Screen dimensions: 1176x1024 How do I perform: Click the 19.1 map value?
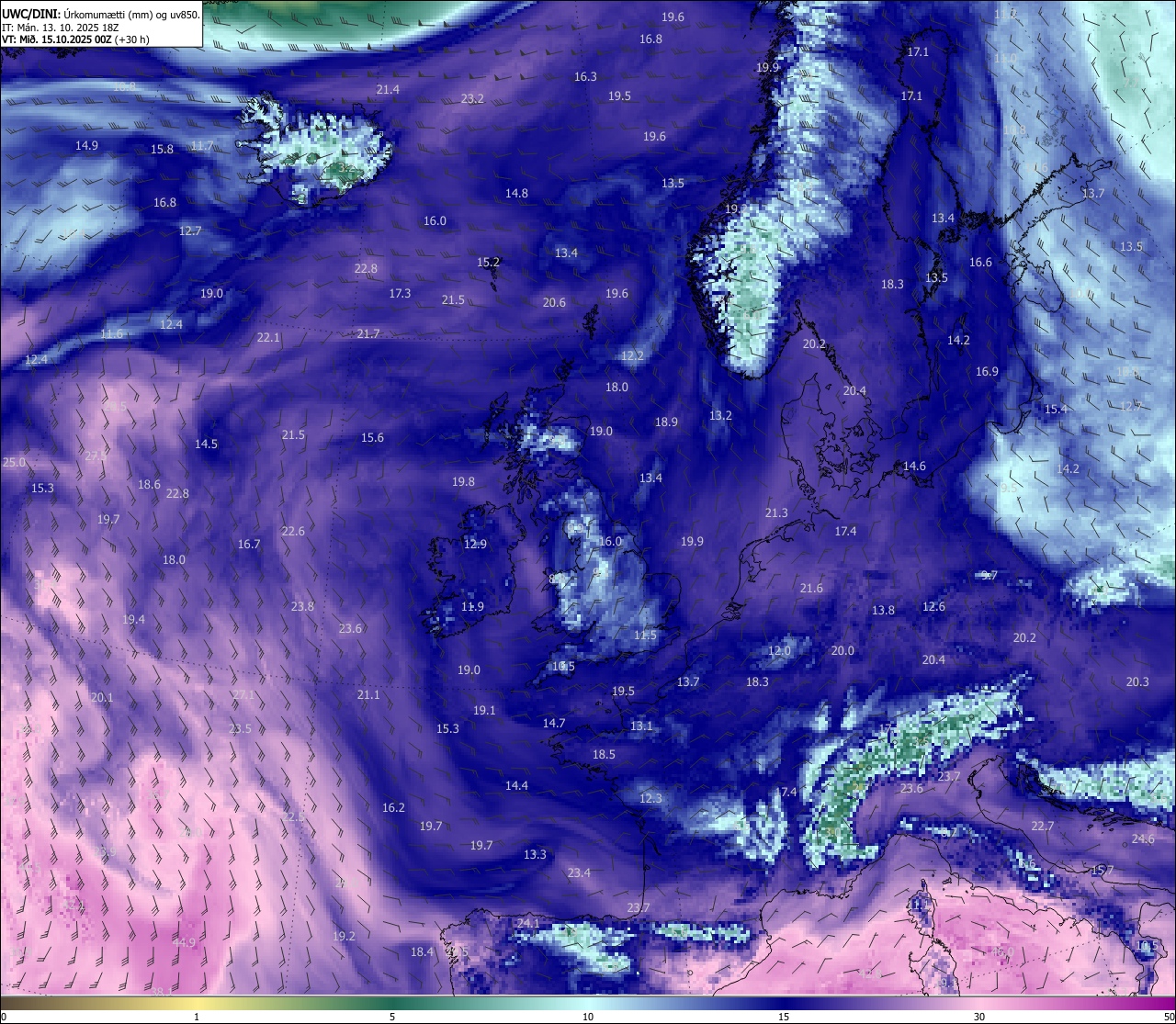pyautogui.click(x=484, y=710)
